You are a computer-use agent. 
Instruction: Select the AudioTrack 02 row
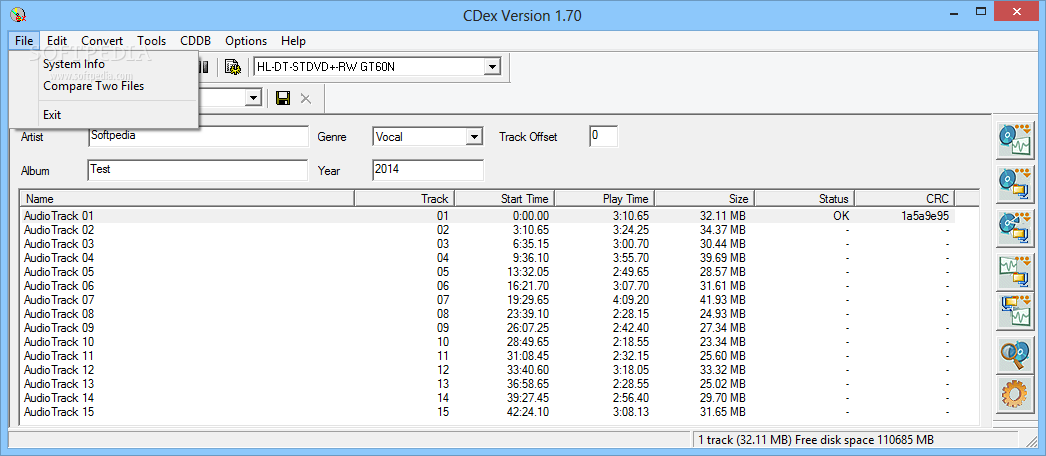coord(488,229)
